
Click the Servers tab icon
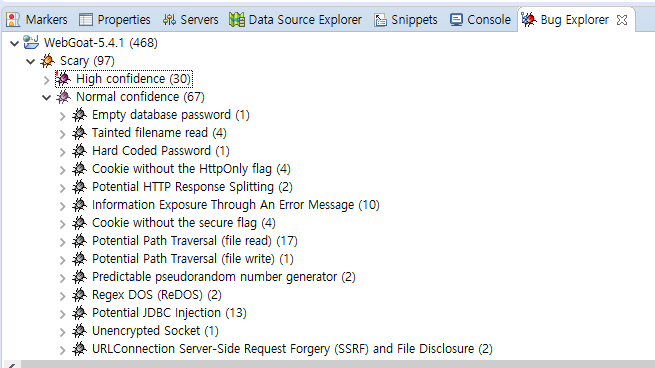169,20
